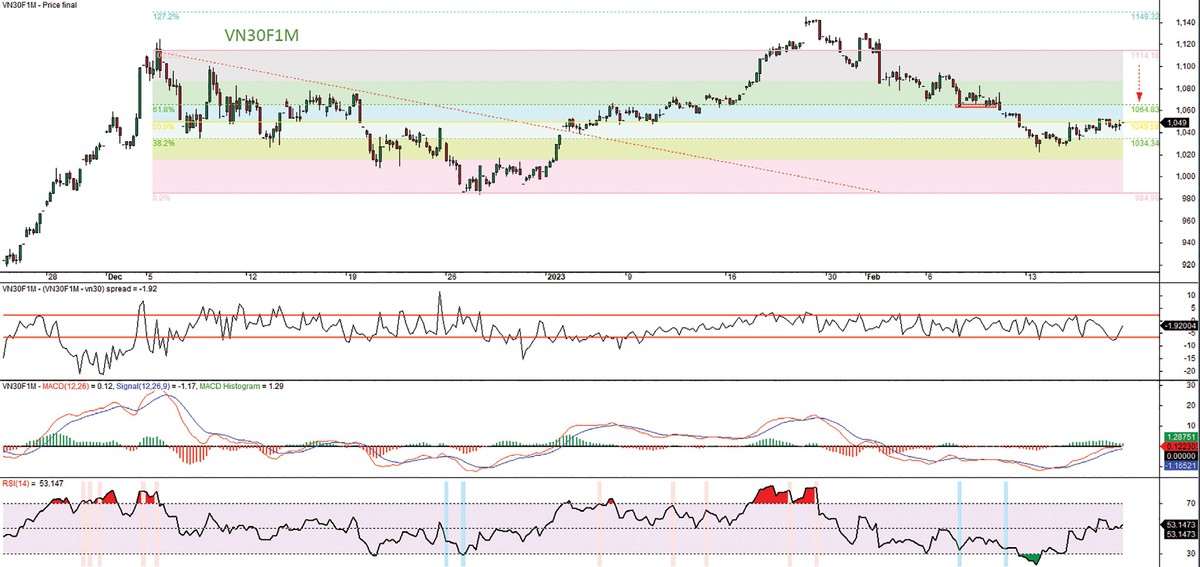
Task: Click the spread value tag -1.92004
Action: click(x=1180, y=325)
